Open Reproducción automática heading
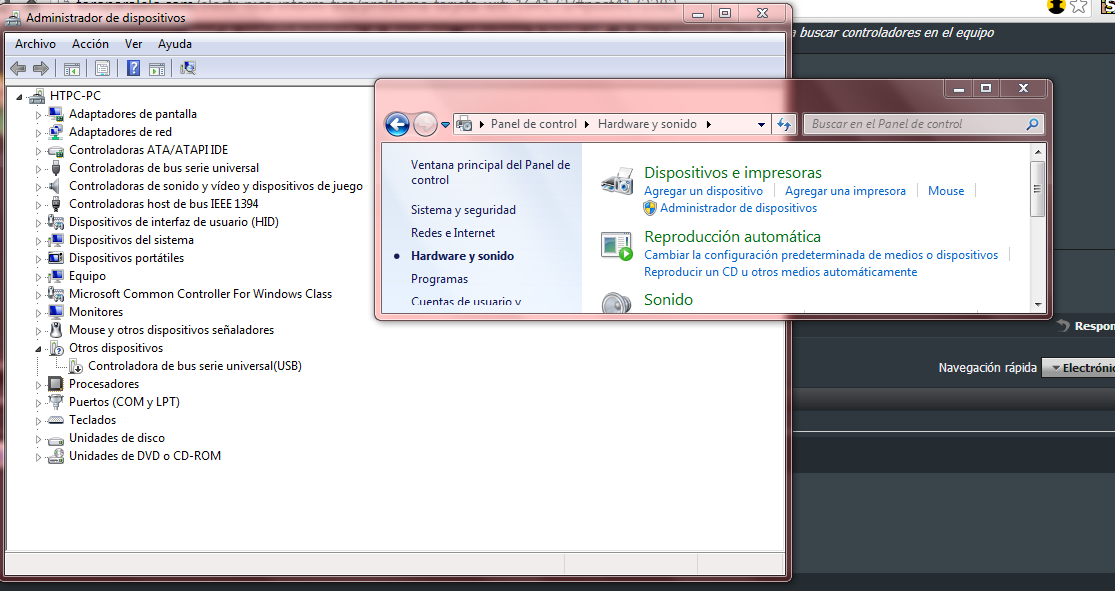 [x=732, y=237]
